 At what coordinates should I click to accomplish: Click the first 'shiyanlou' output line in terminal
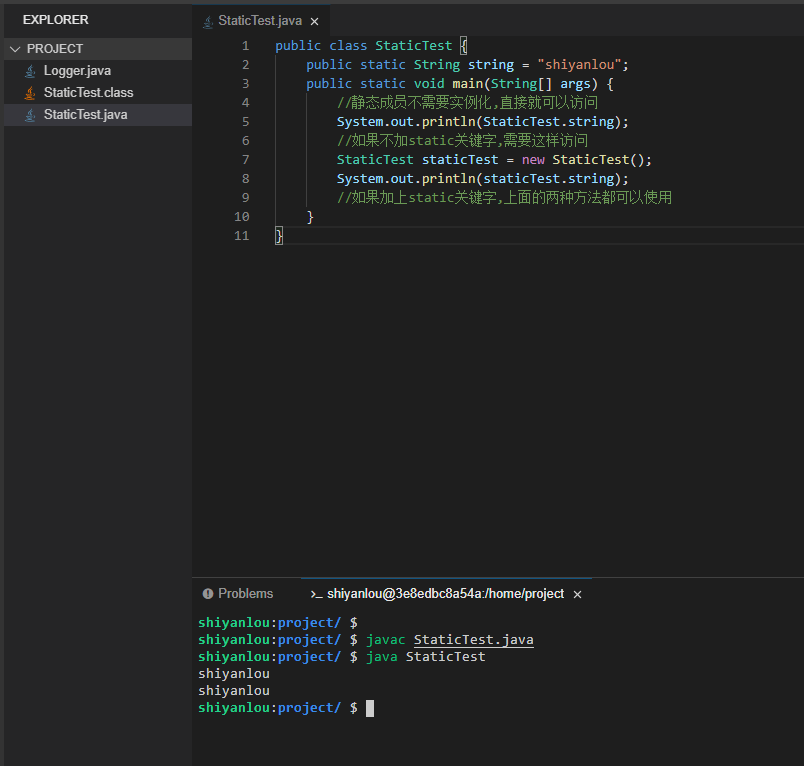pyautogui.click(x=234, y=674)
